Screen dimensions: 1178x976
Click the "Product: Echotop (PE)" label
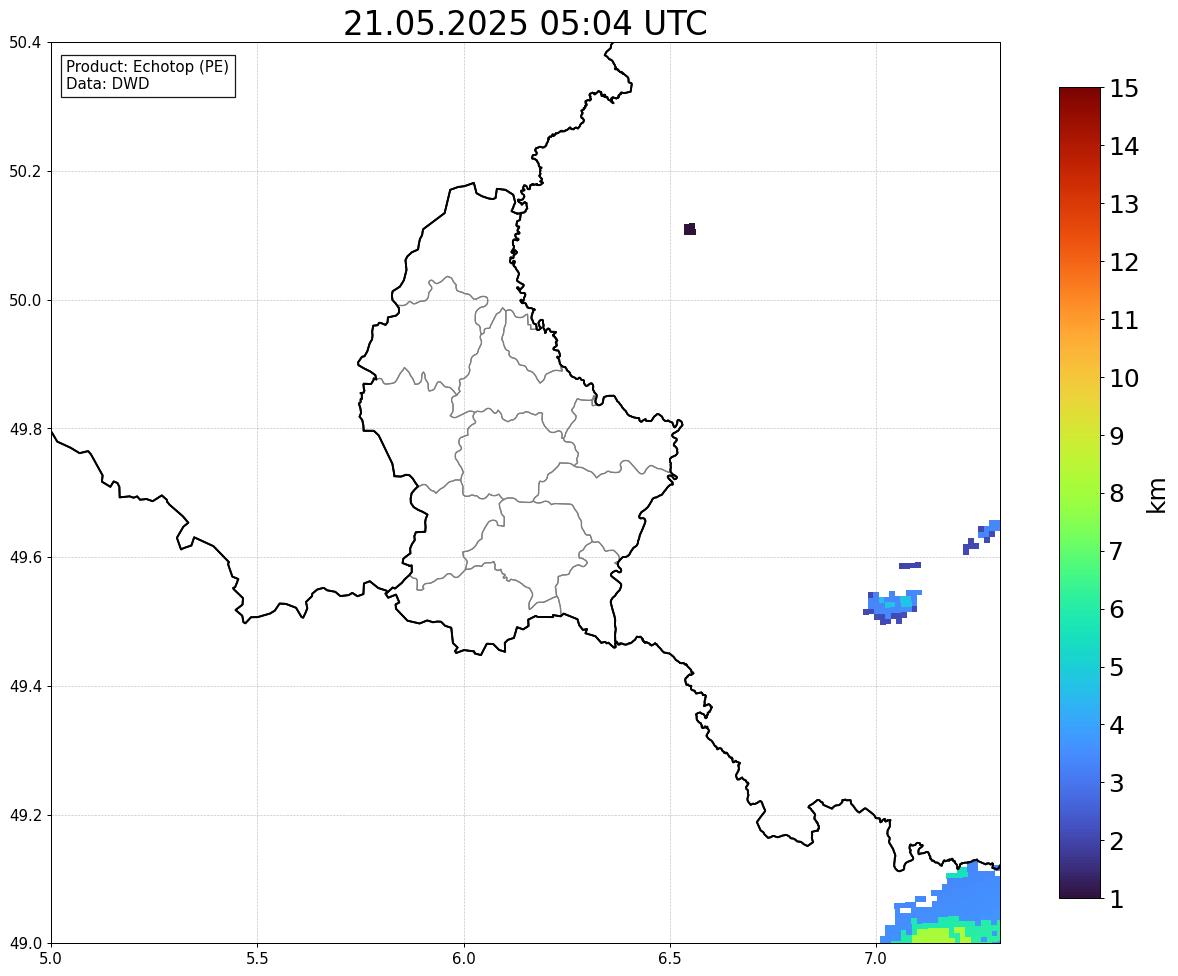[147, 67]
